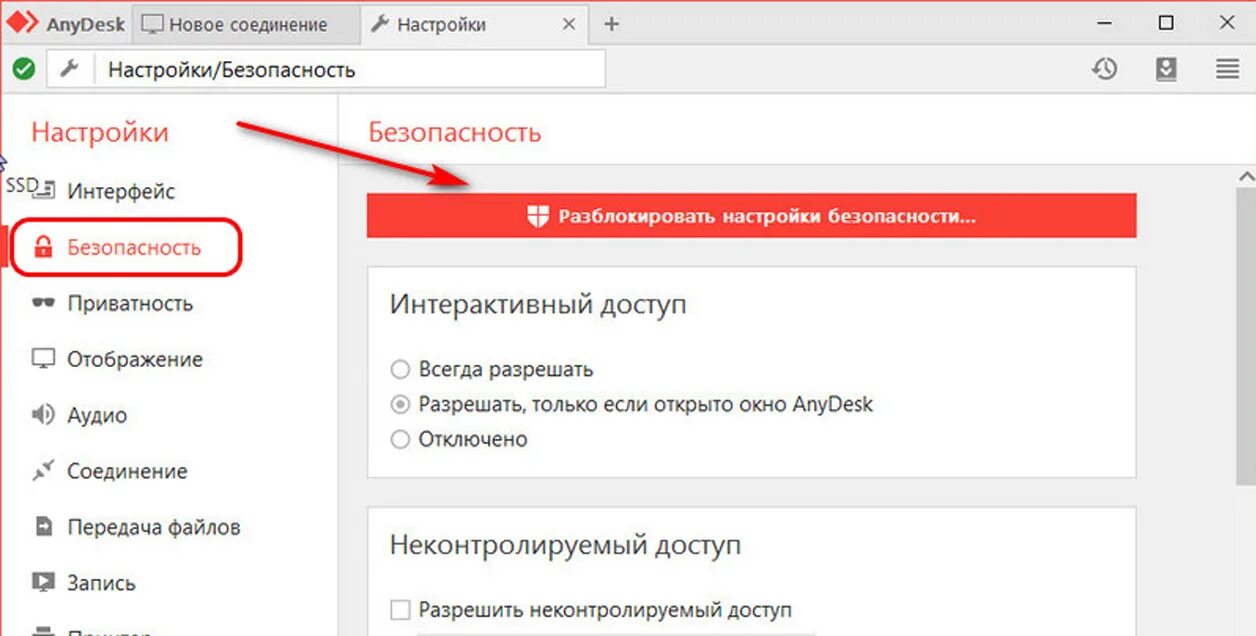This screenshot has height=636, width=1256.
Task: Open the session history clock icon
Action: [x=1104, y=69]
